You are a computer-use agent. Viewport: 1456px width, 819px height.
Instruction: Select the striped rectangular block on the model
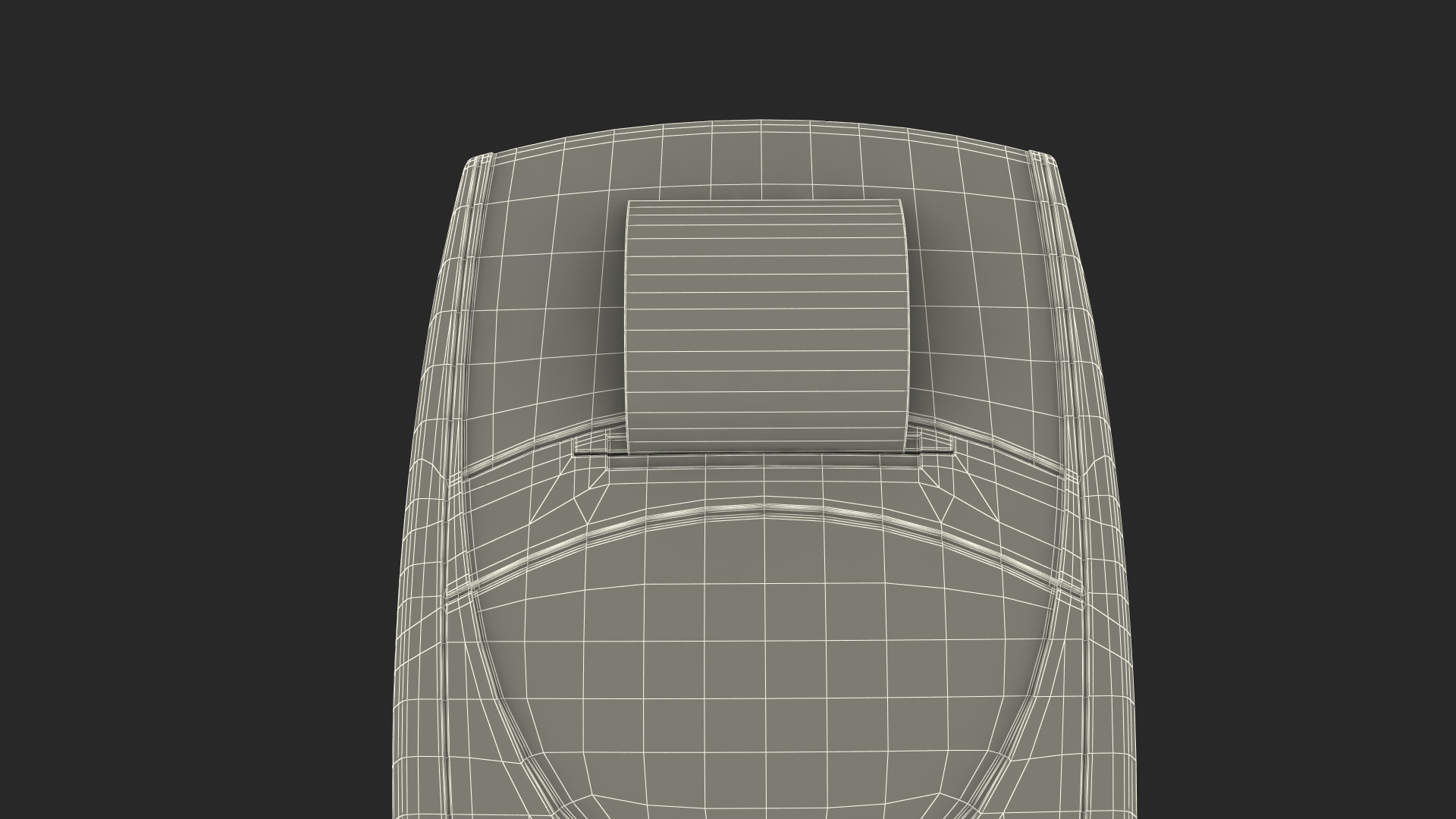(x=766, y=328)
